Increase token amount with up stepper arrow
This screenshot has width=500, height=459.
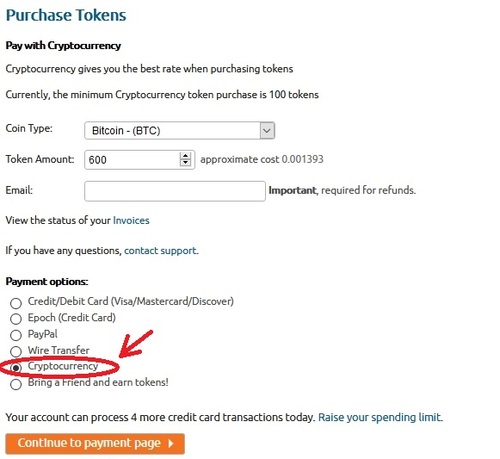tap(185, 156)
